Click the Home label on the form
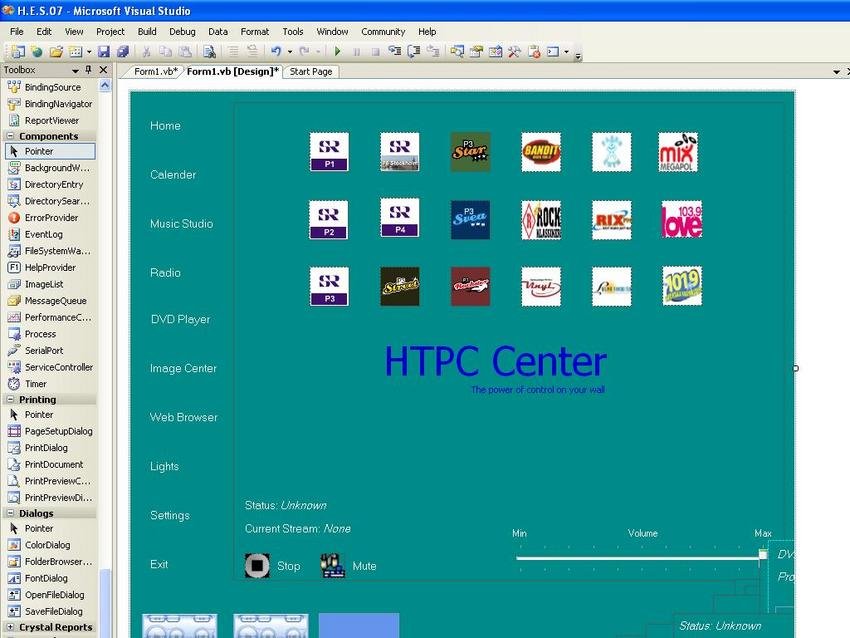The image size is (850, 638). pos(165,126)
